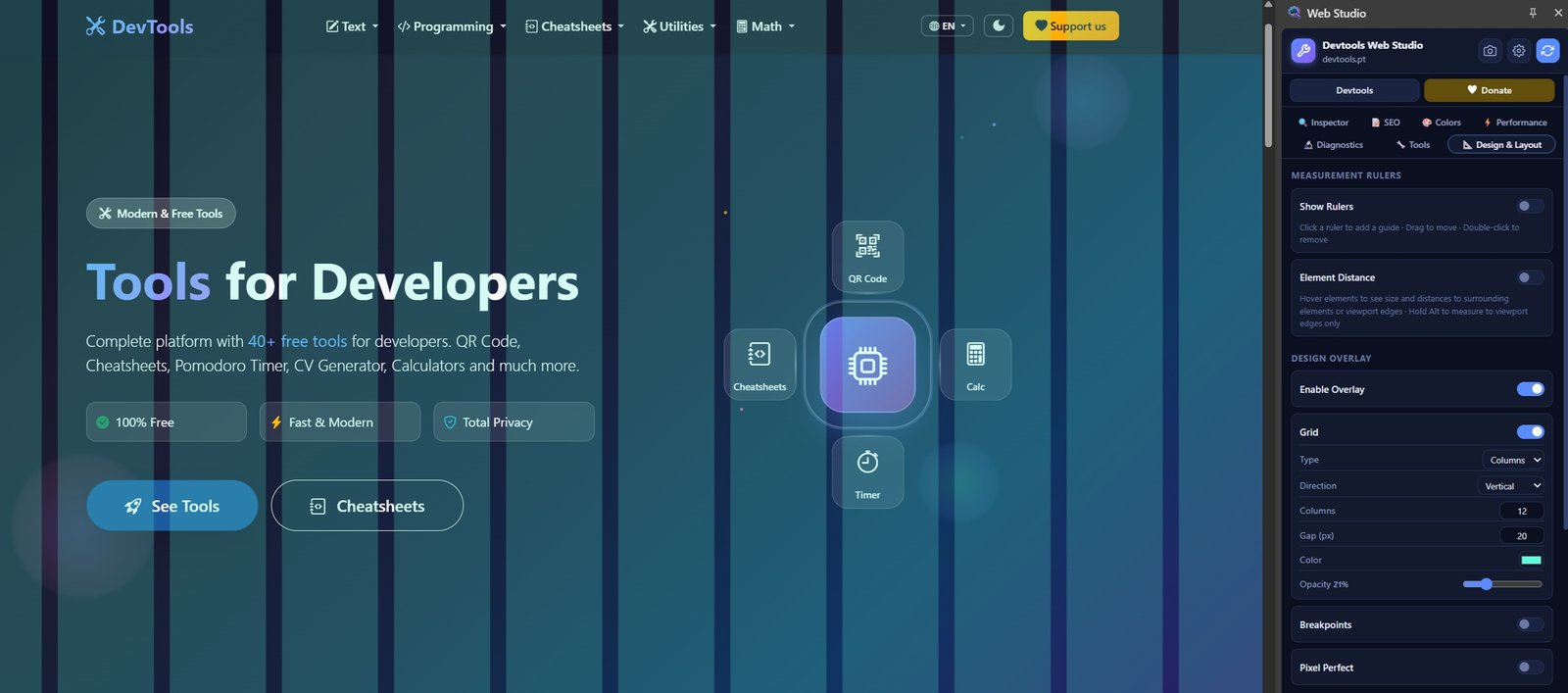Expand the Utilities menu

[679, 26]
